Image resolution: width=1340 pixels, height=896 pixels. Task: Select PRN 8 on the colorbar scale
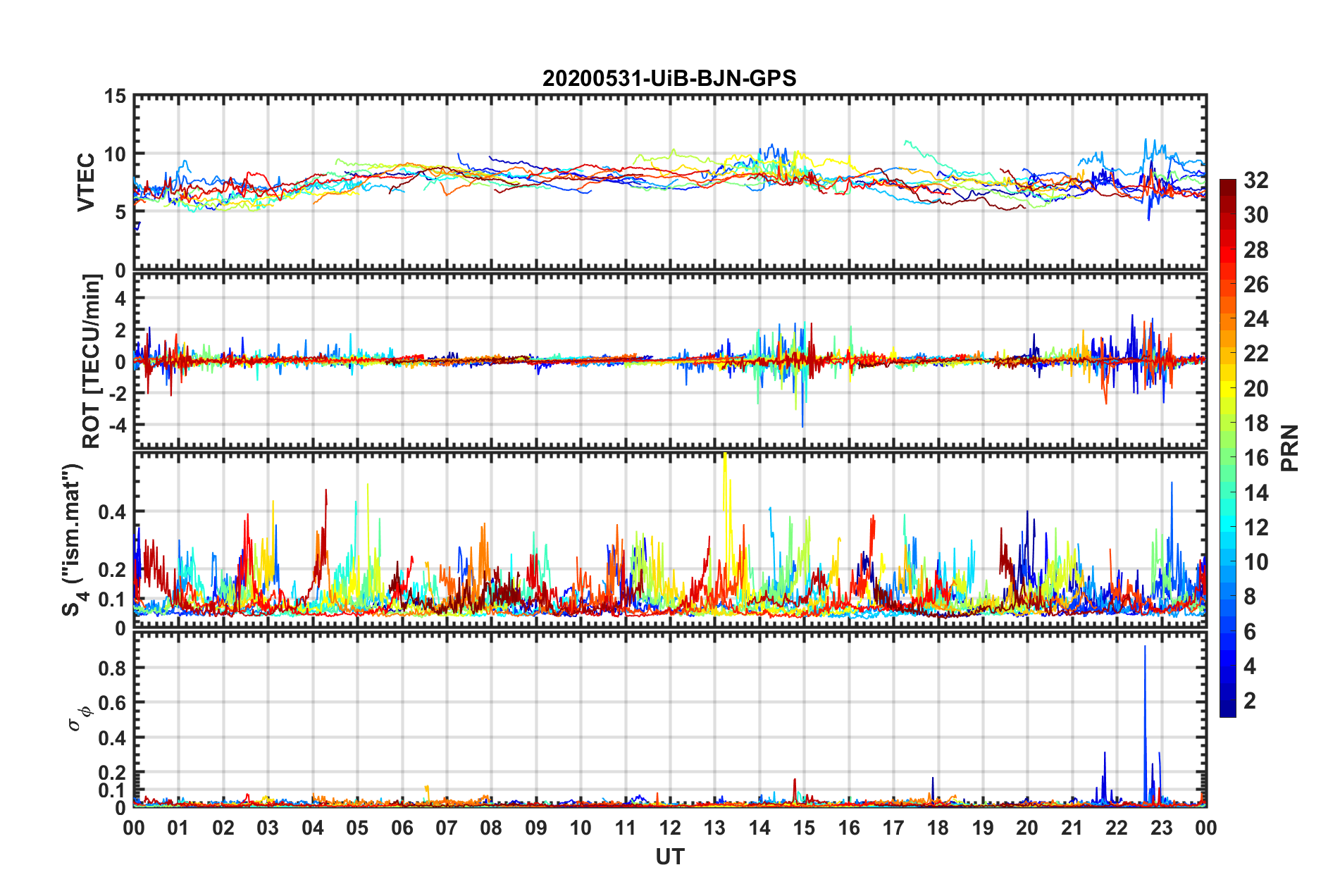[1250, 597]
